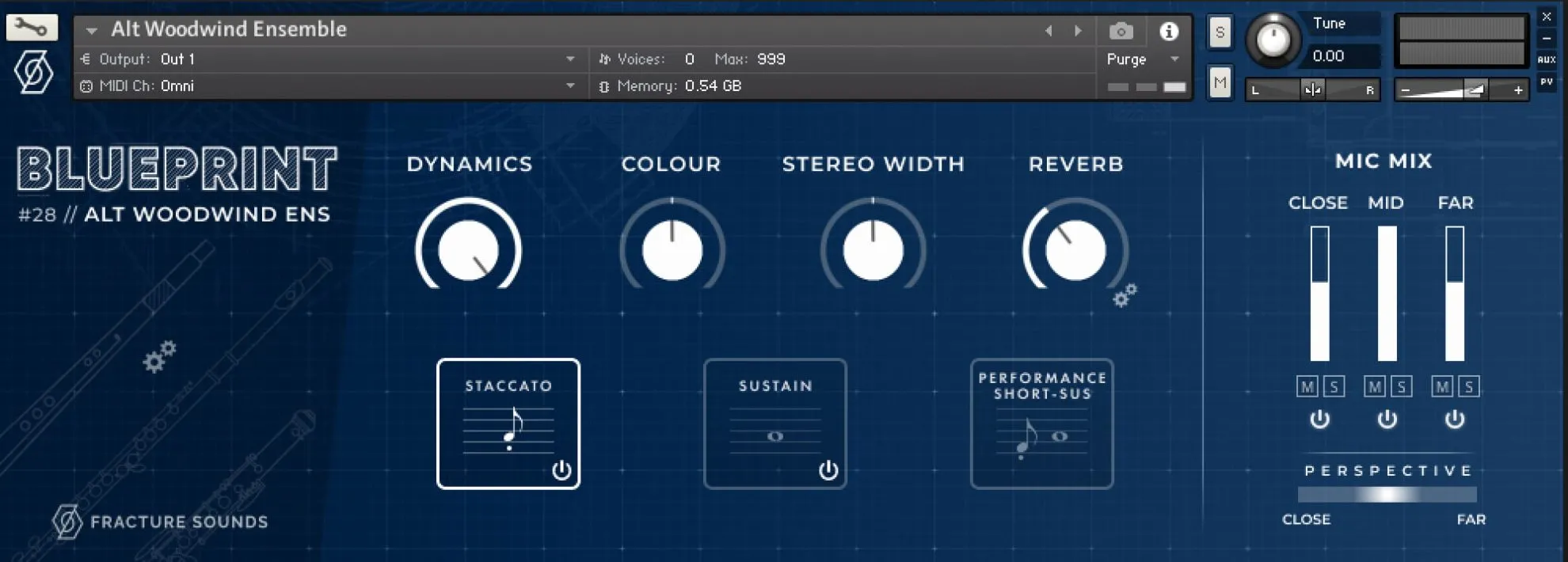This screenshot has height=562, width=1568.
Task: Toggle the Far mic power button
Action: tap(1455, 419)
